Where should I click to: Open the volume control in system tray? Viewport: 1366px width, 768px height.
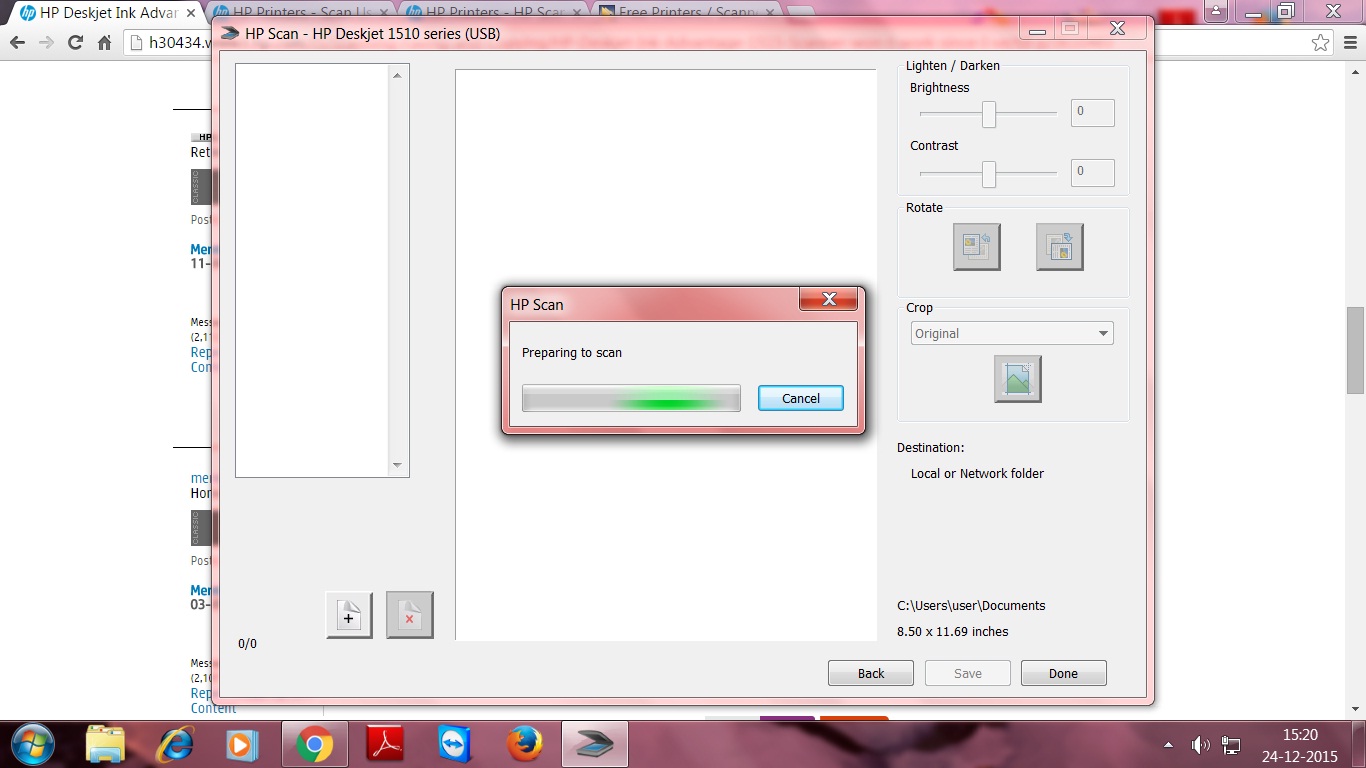1200,745
